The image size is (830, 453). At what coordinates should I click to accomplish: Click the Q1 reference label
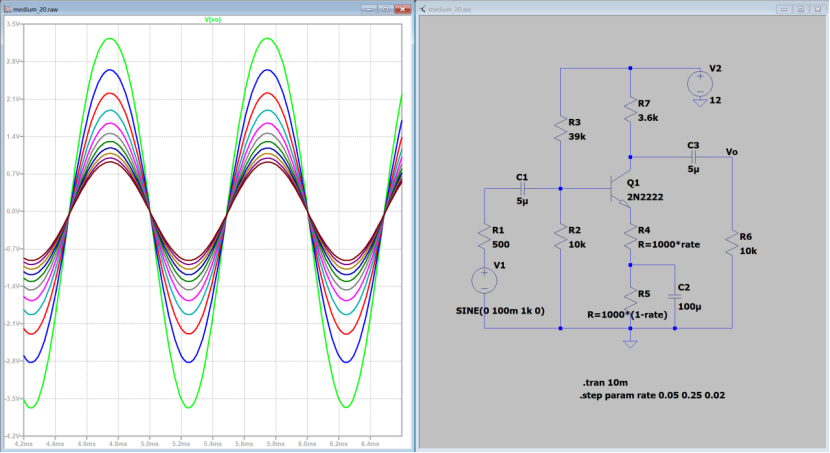pos(633,183)
